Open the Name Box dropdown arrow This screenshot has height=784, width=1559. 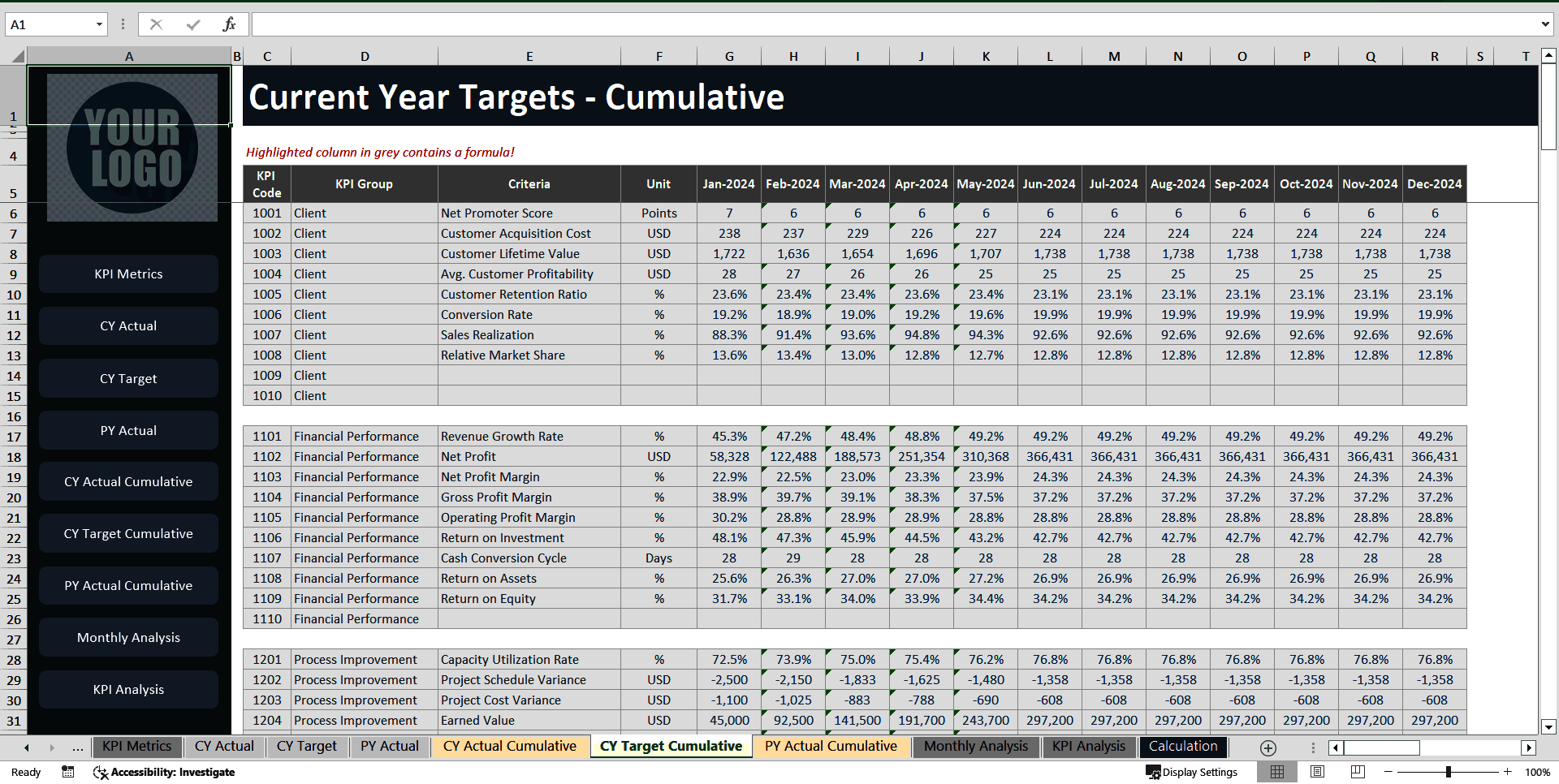99,24
